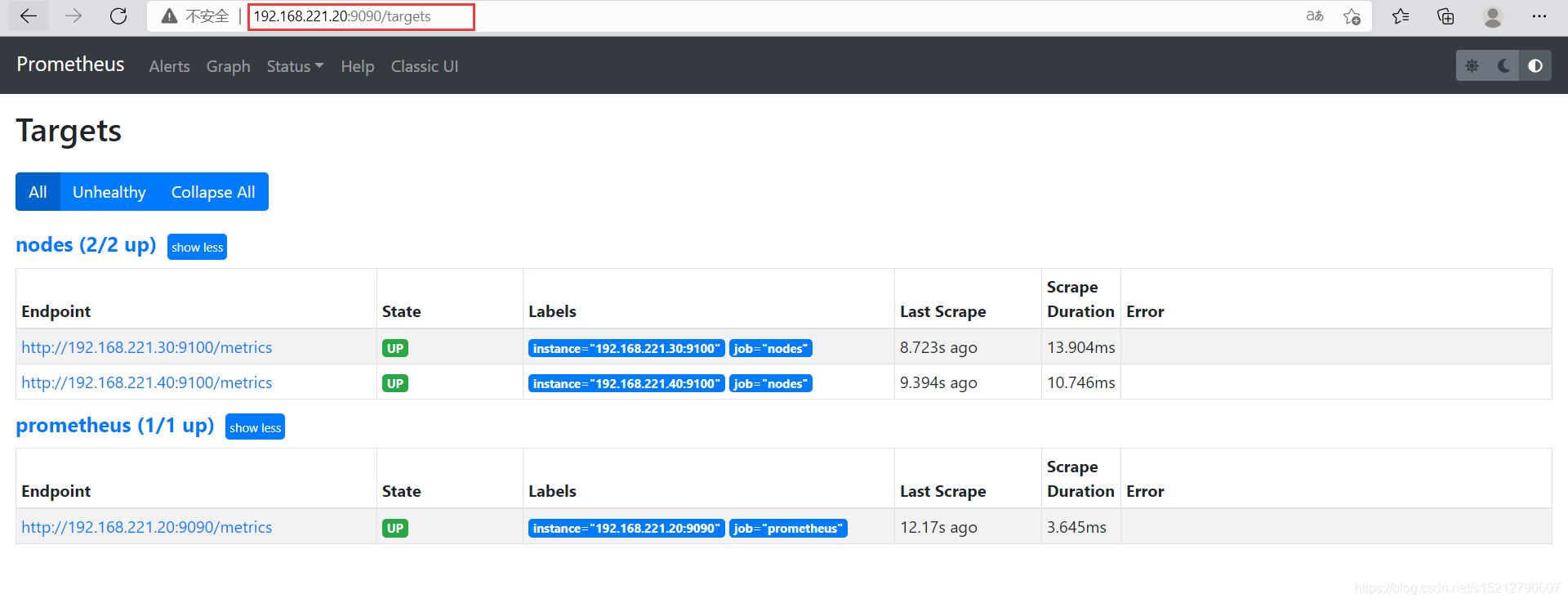
Task: Click the nodes (2/2 up) heading link
Action: pos(86,245)
